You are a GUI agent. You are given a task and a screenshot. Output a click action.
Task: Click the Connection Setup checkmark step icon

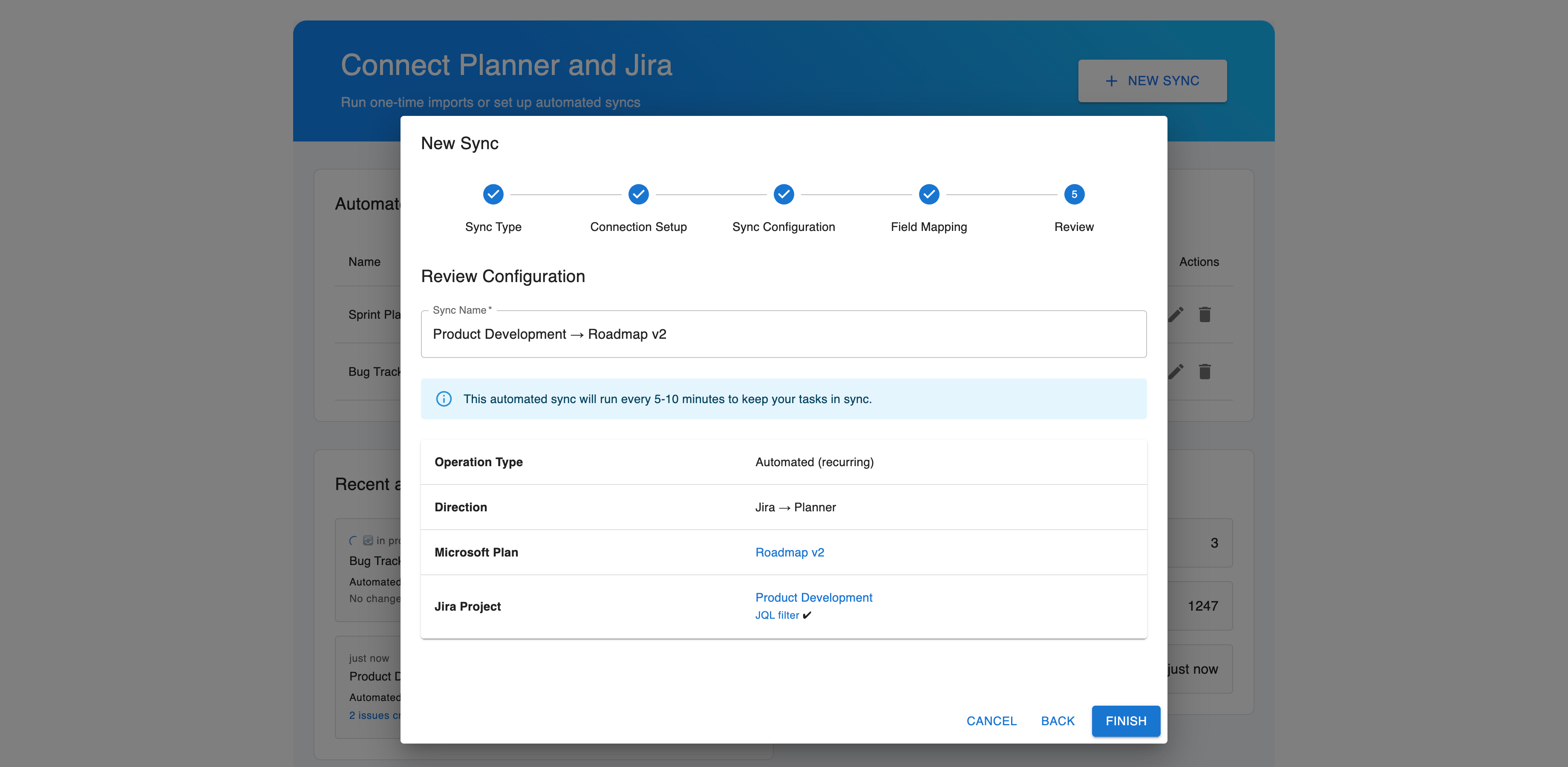[x=638, y=194]
